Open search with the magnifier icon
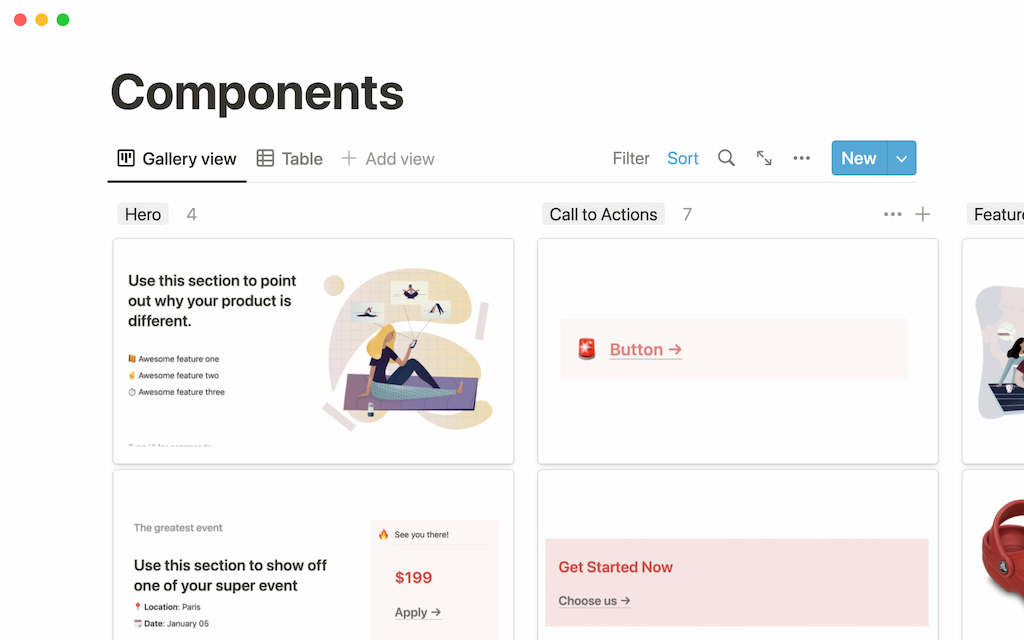This screenshot has height=640, width=1024. [x=726, y=158]
